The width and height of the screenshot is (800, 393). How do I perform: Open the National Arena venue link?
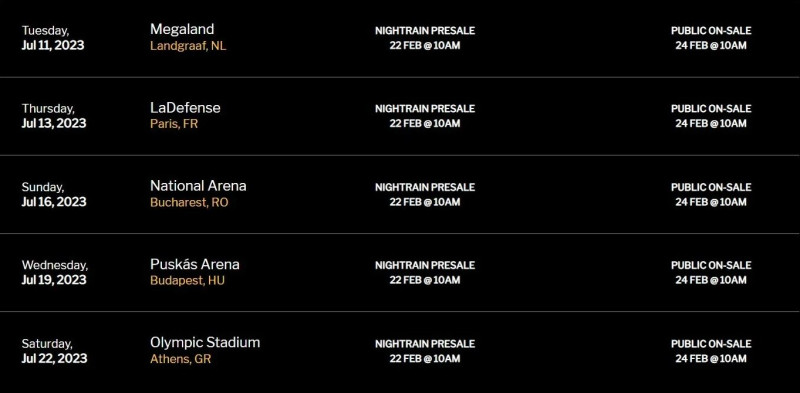click(198, 186)
